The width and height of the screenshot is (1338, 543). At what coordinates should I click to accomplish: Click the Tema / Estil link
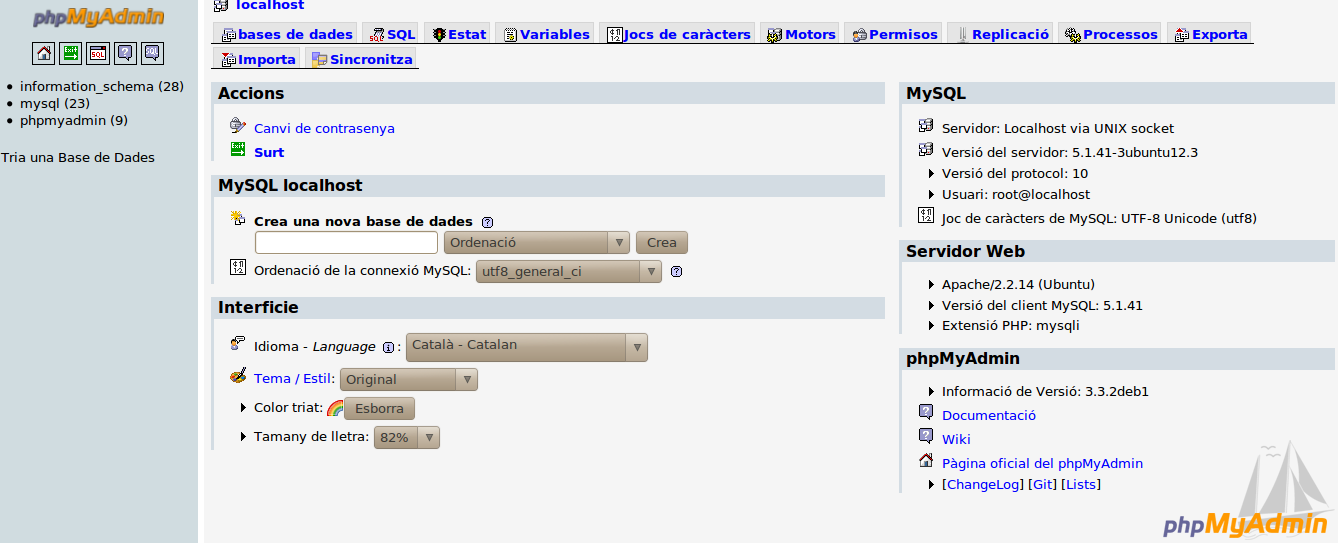click(292, 379)
